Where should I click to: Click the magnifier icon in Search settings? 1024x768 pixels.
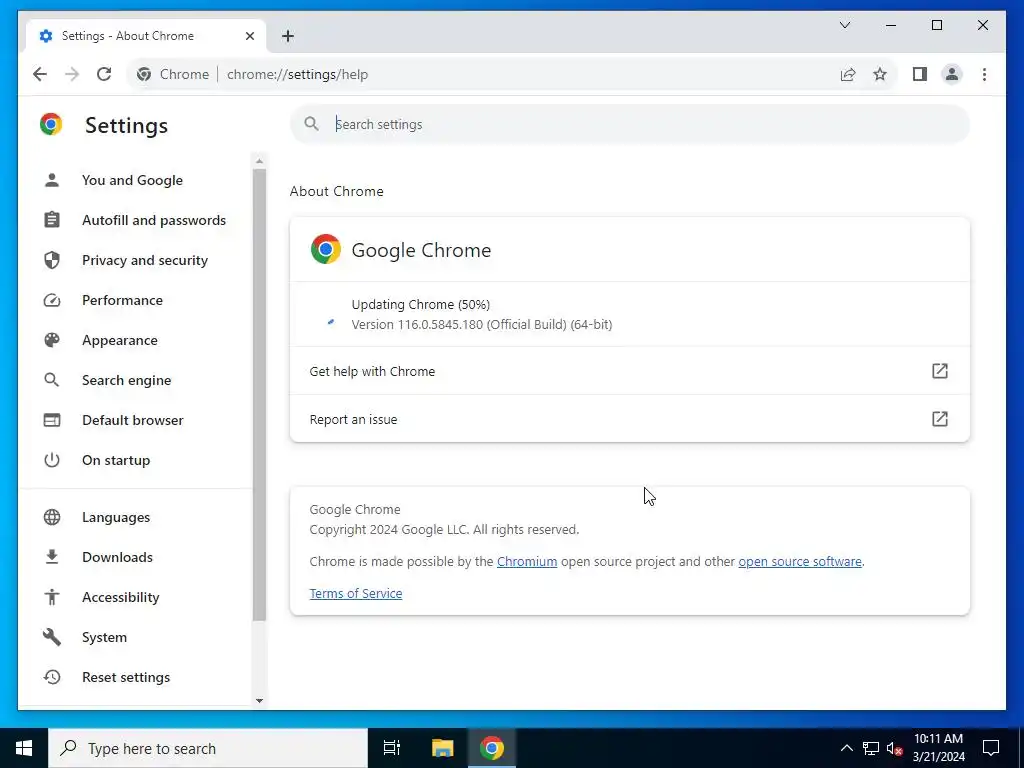tap(312, 124)
